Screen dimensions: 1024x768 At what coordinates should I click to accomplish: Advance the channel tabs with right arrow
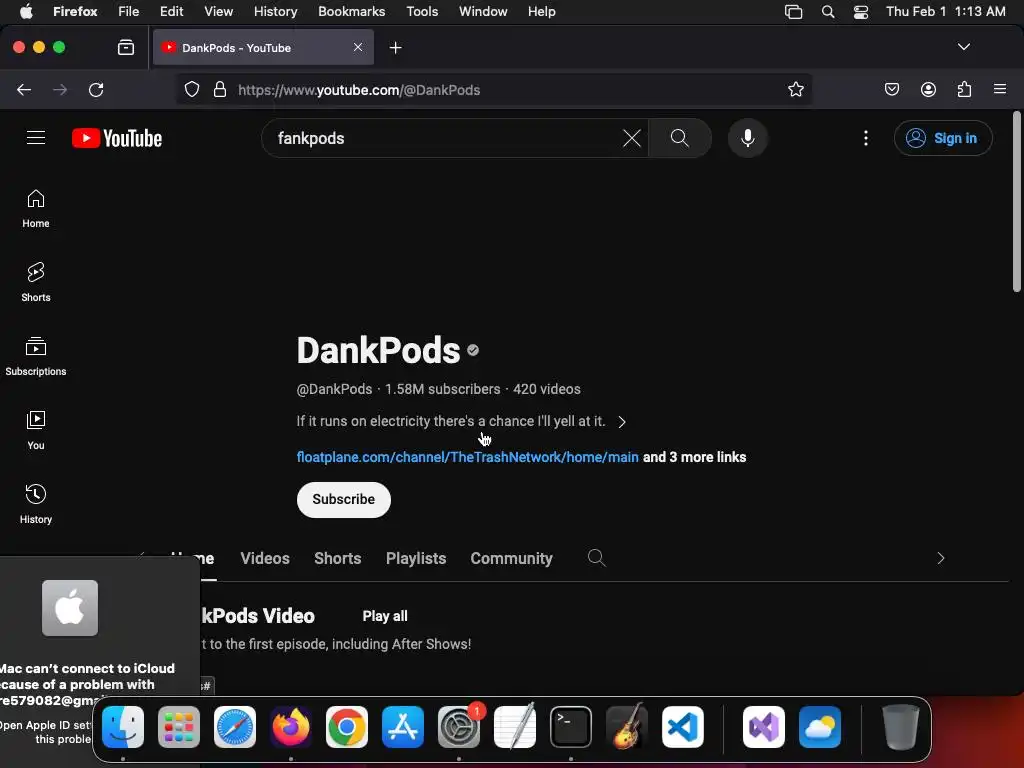tap(940, 558)
